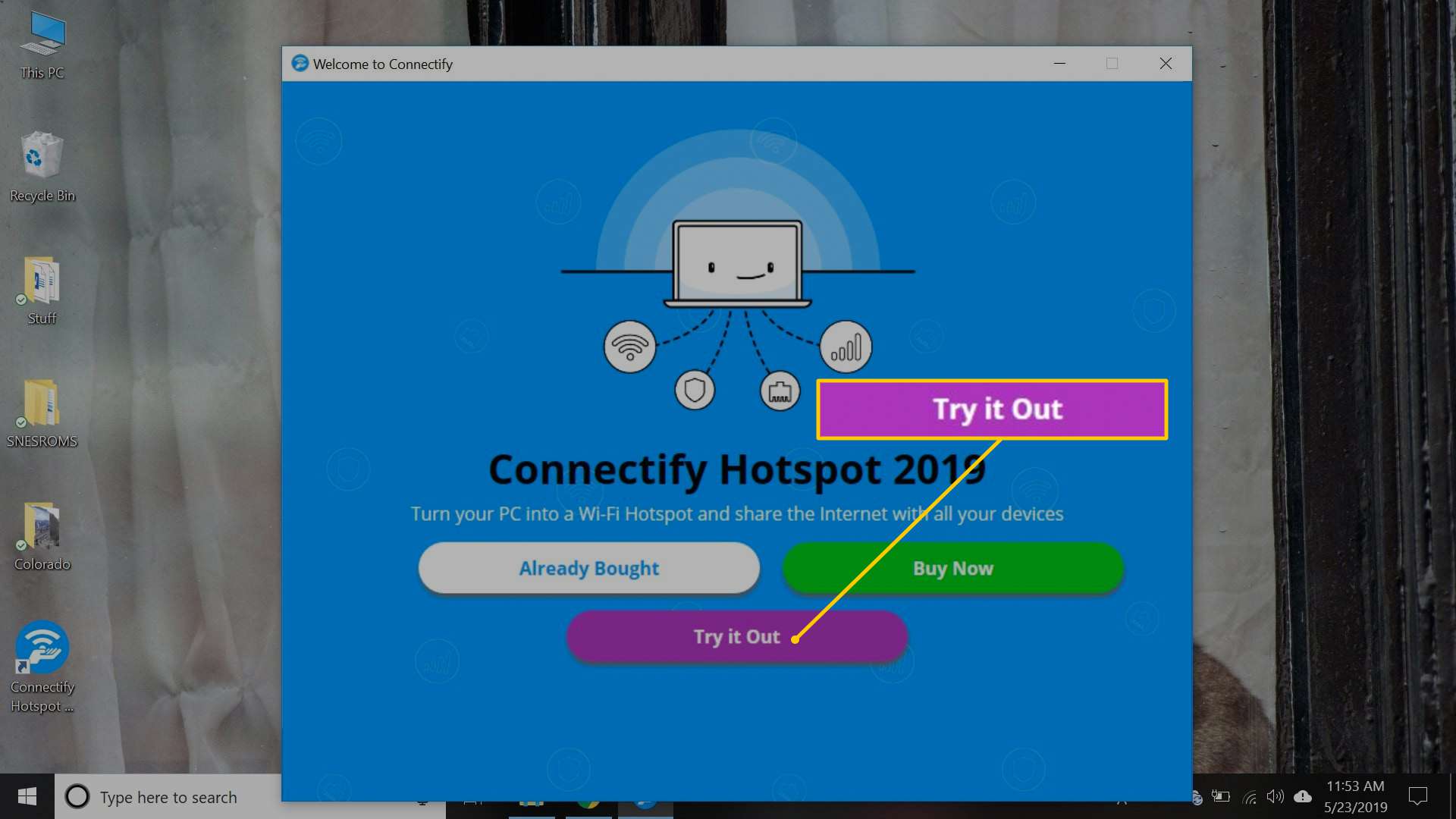Click the Already Bought button
1456x819 pixels.
pyautogui.click(x=588, y=568)
